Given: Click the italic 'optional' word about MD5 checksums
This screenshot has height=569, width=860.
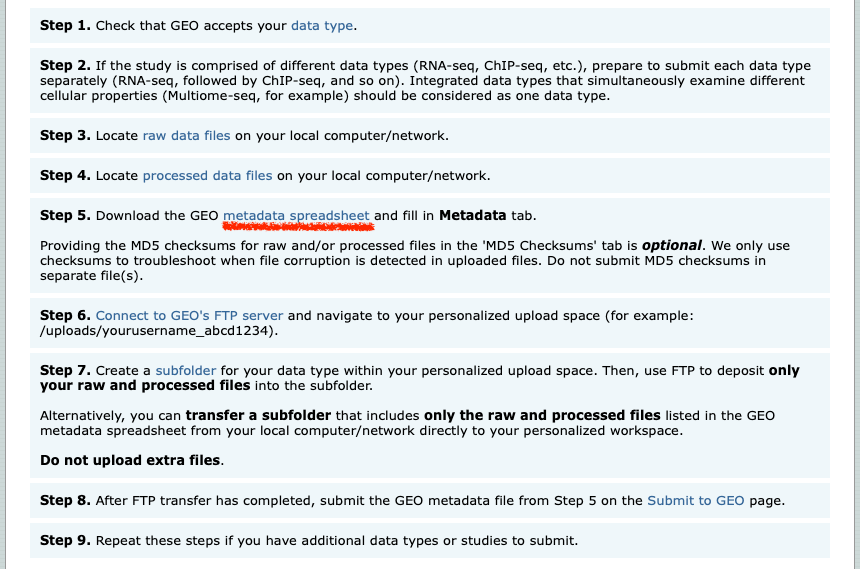Looking at the screenshot, I should (x=675, y=245).
